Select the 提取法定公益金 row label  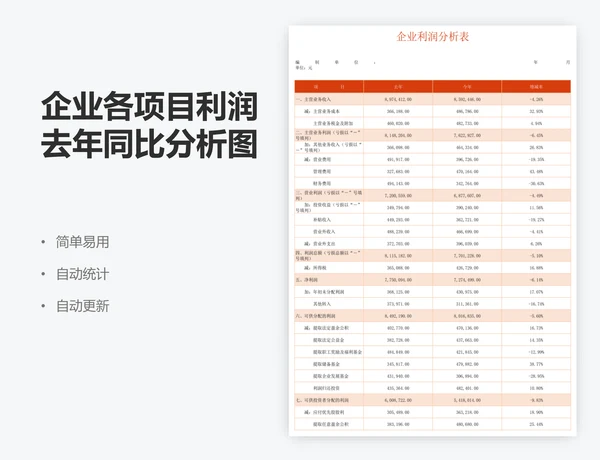point(328,340)
